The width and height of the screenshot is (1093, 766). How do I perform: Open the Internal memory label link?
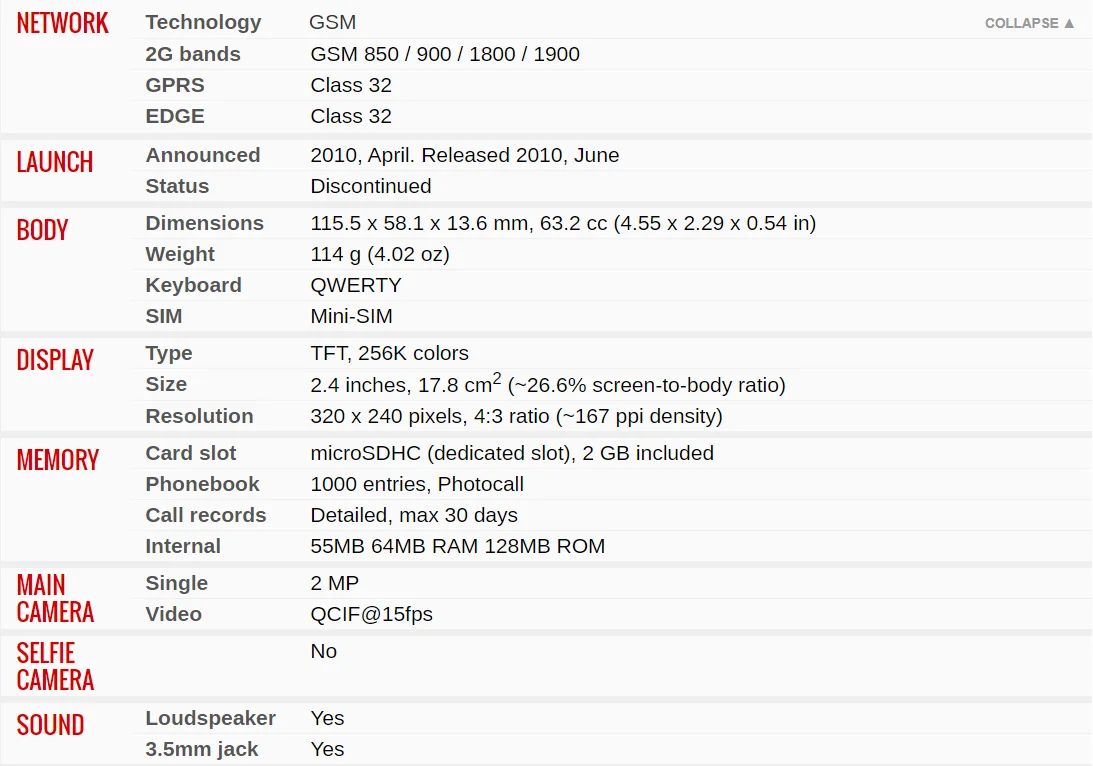tap(183, 546)
